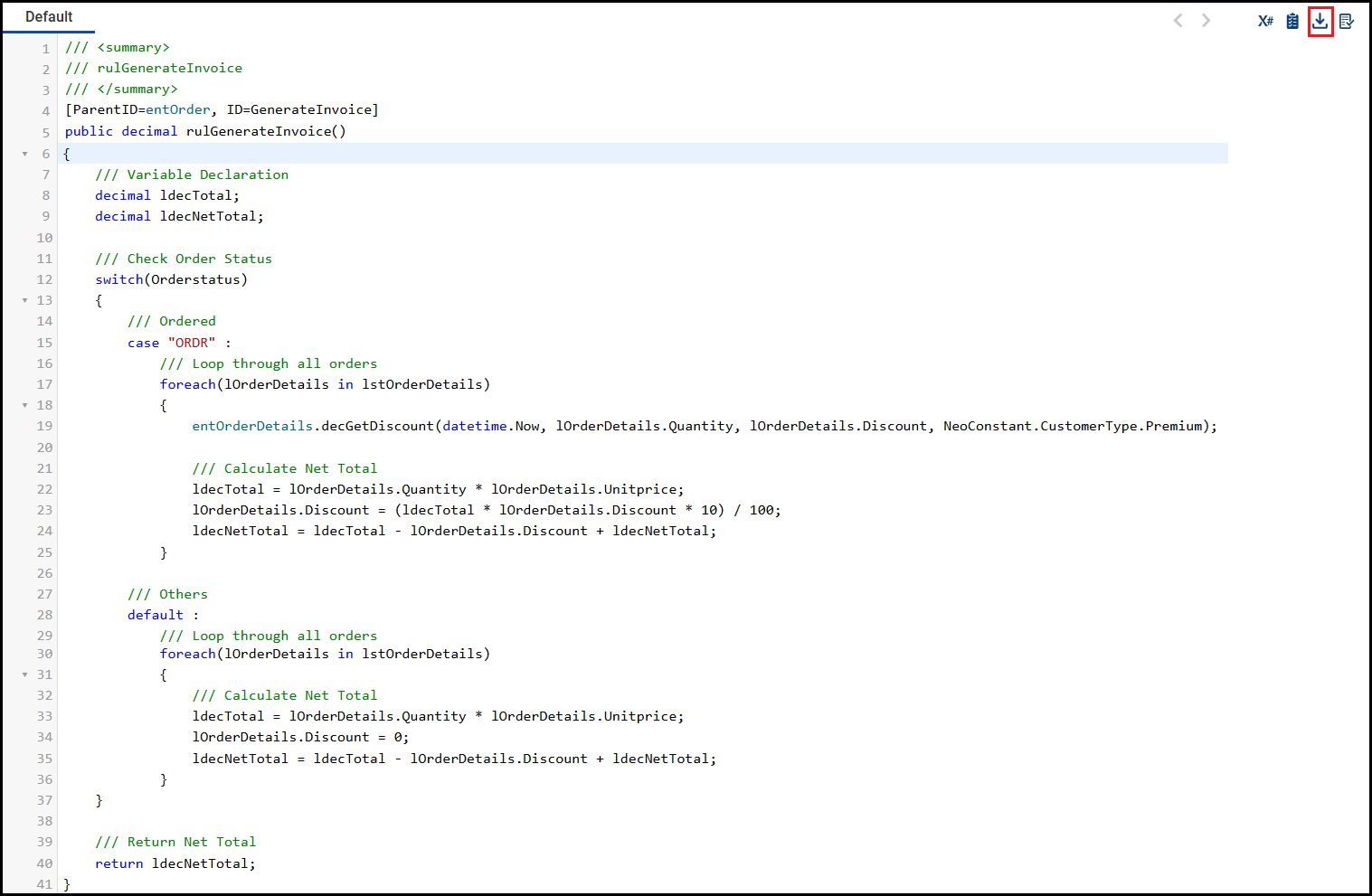Click the declaration "decimal ldecNetTotal;"
The width and height of the screenshot is (1372, 896).
tap(179, 216)
